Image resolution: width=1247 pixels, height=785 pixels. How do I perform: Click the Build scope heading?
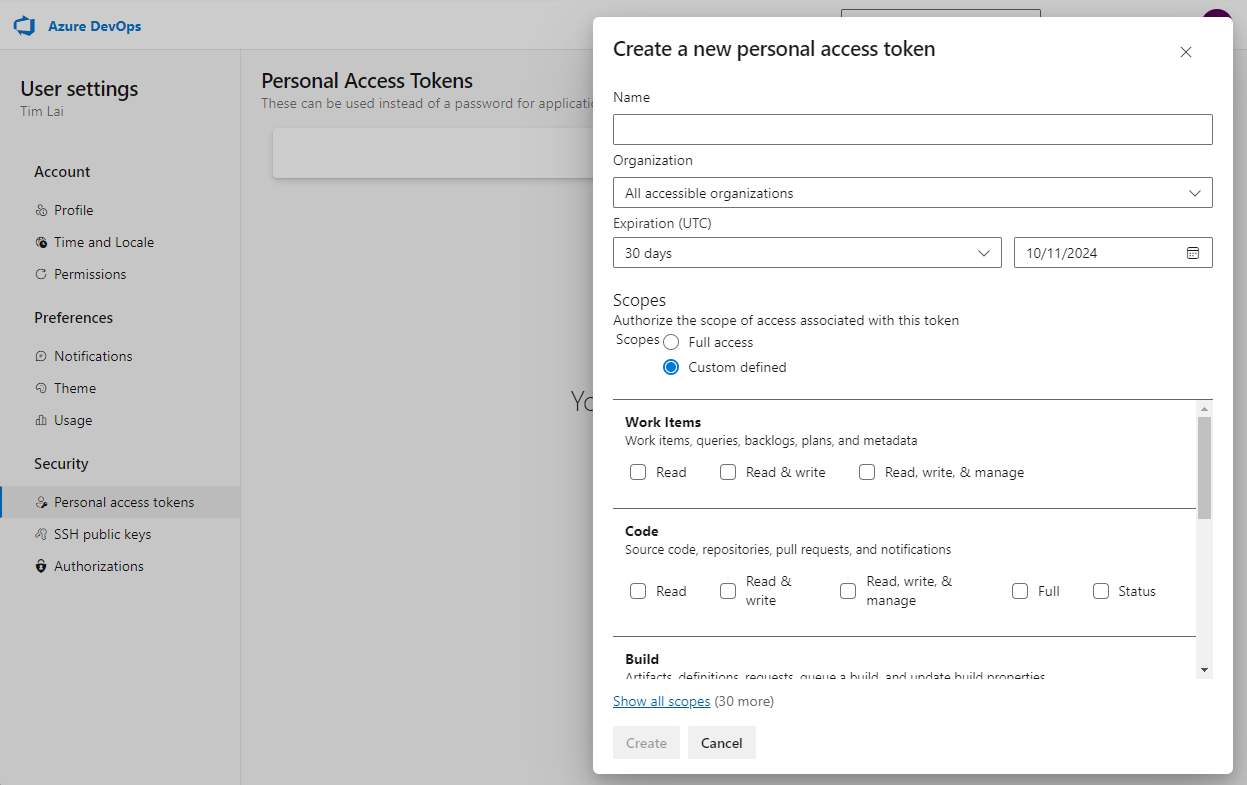tap(642, 659)
